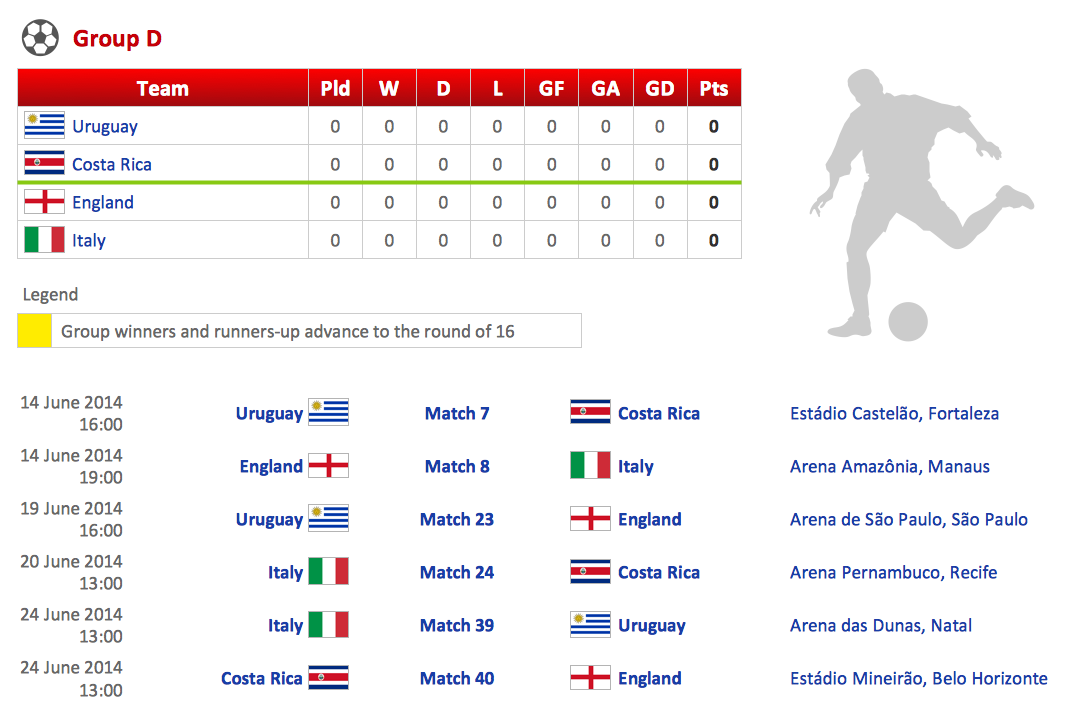The image size is (1075, 710).
Task: Click the soccer ball icon beside Group D
Action: click(x=40, y=39)
